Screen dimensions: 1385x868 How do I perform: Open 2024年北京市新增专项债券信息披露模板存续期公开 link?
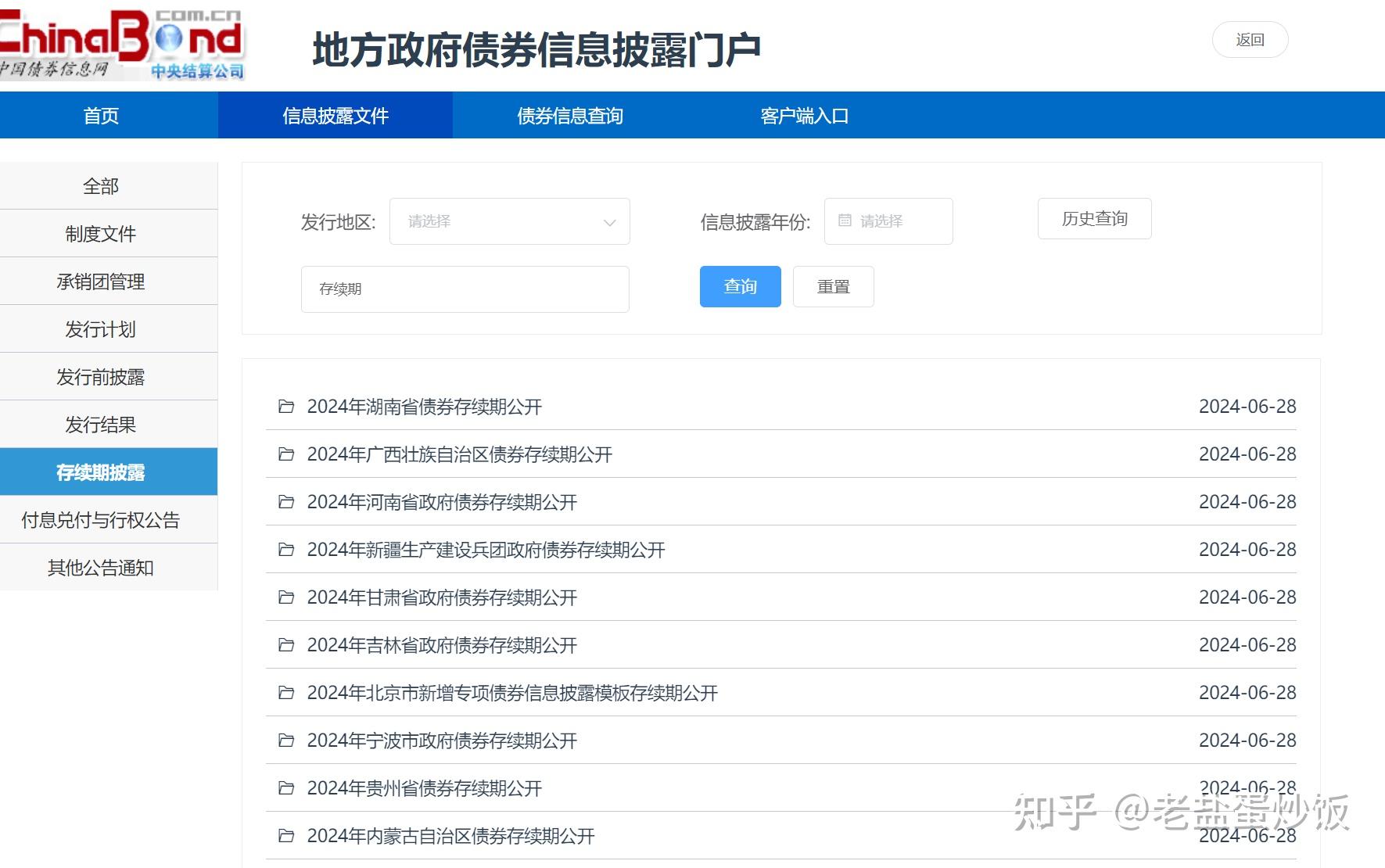pos(512,693)
